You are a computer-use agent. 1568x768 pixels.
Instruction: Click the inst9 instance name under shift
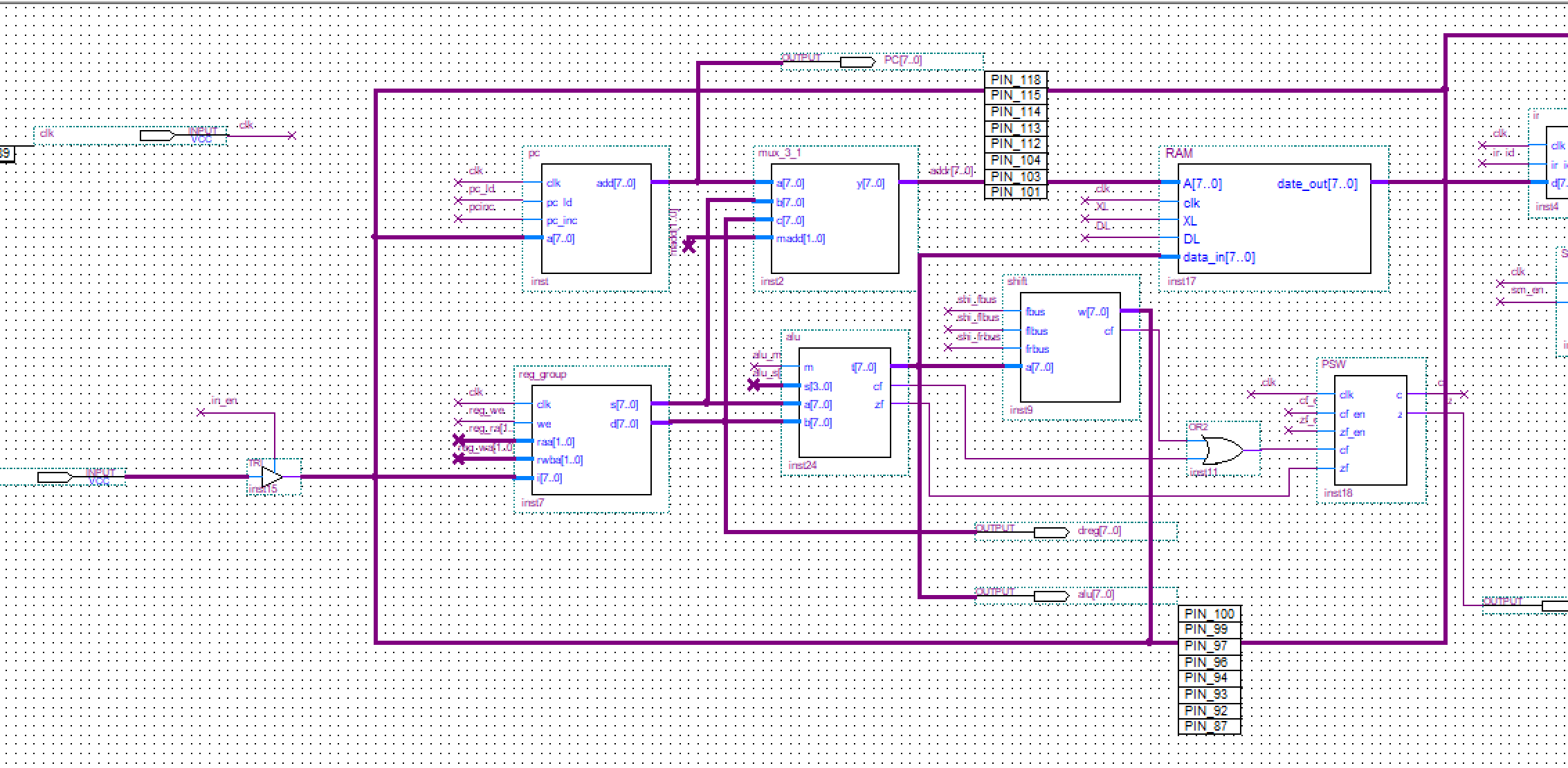(x=1021, y=410)
